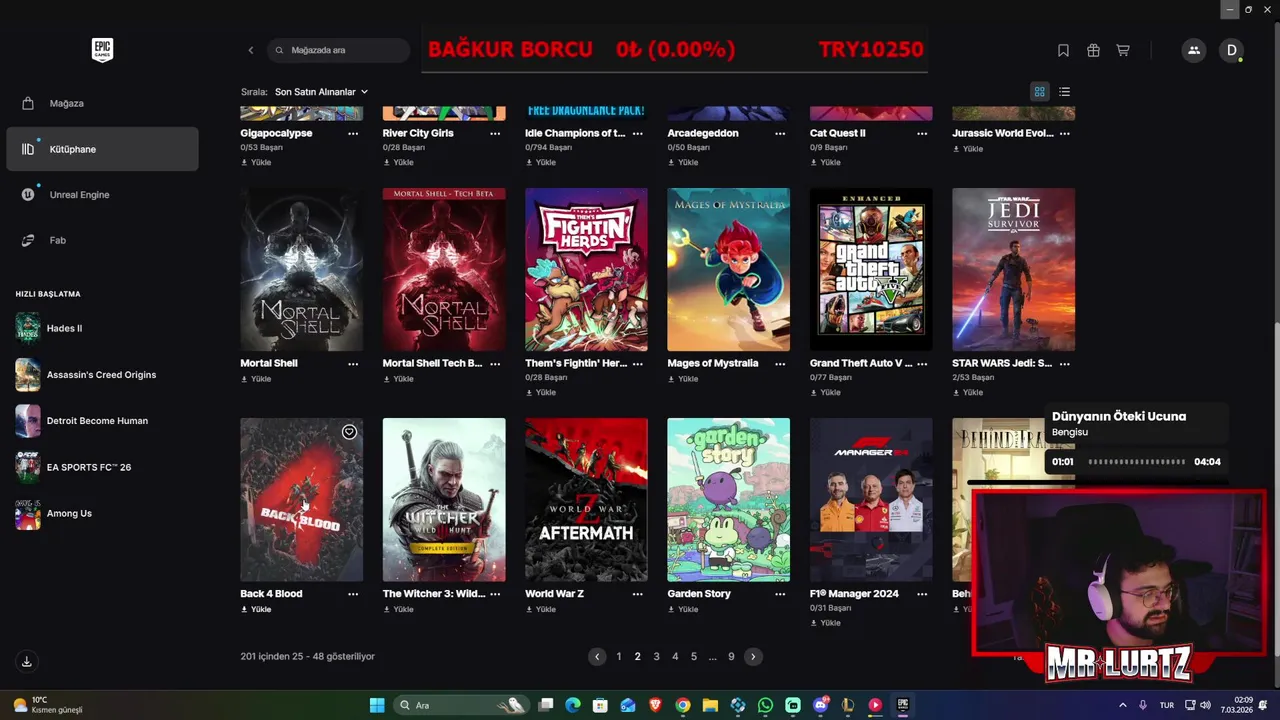Open The Witcher 3 cover art
Image resolution: width=1280 pixels, height=720 pixels.
(x=444, y=499)
